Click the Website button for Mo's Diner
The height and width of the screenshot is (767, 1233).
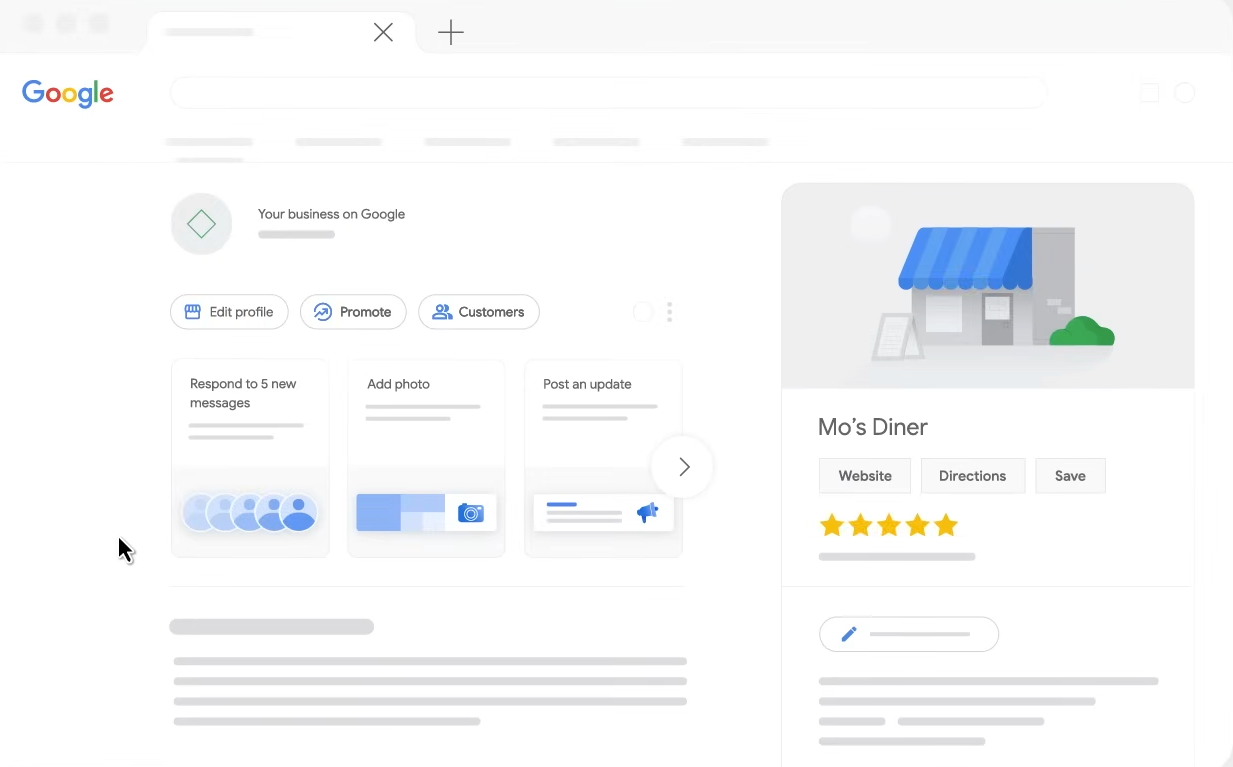865,476
